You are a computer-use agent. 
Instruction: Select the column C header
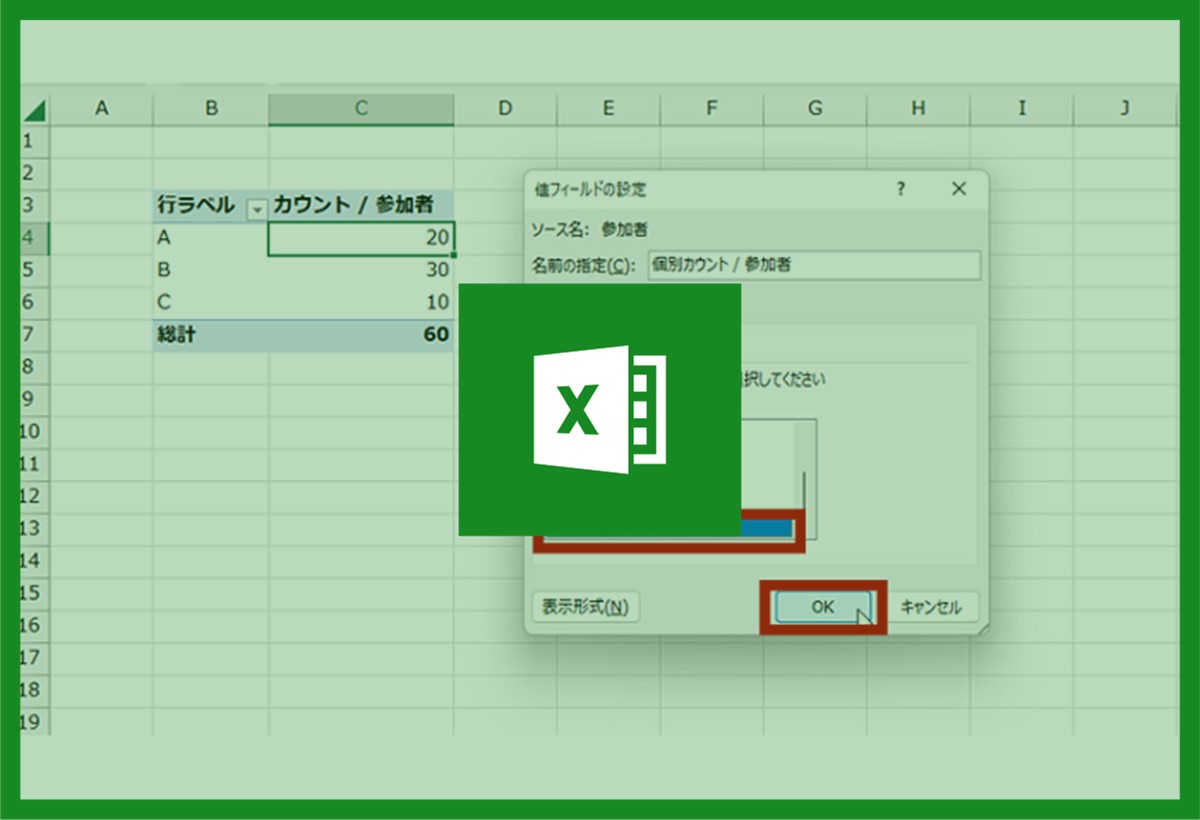click(x=361, y=109)
